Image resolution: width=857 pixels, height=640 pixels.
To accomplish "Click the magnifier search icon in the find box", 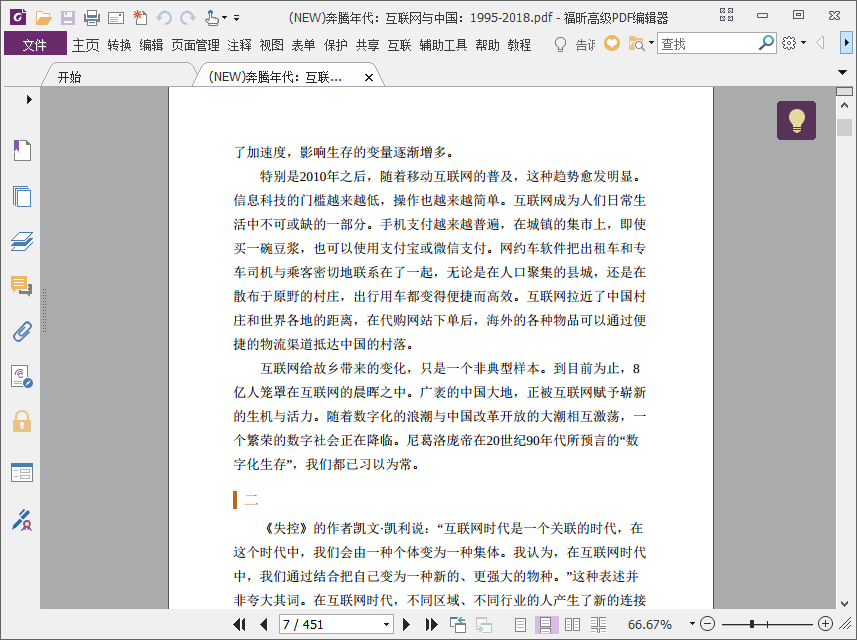I will 766,43.
